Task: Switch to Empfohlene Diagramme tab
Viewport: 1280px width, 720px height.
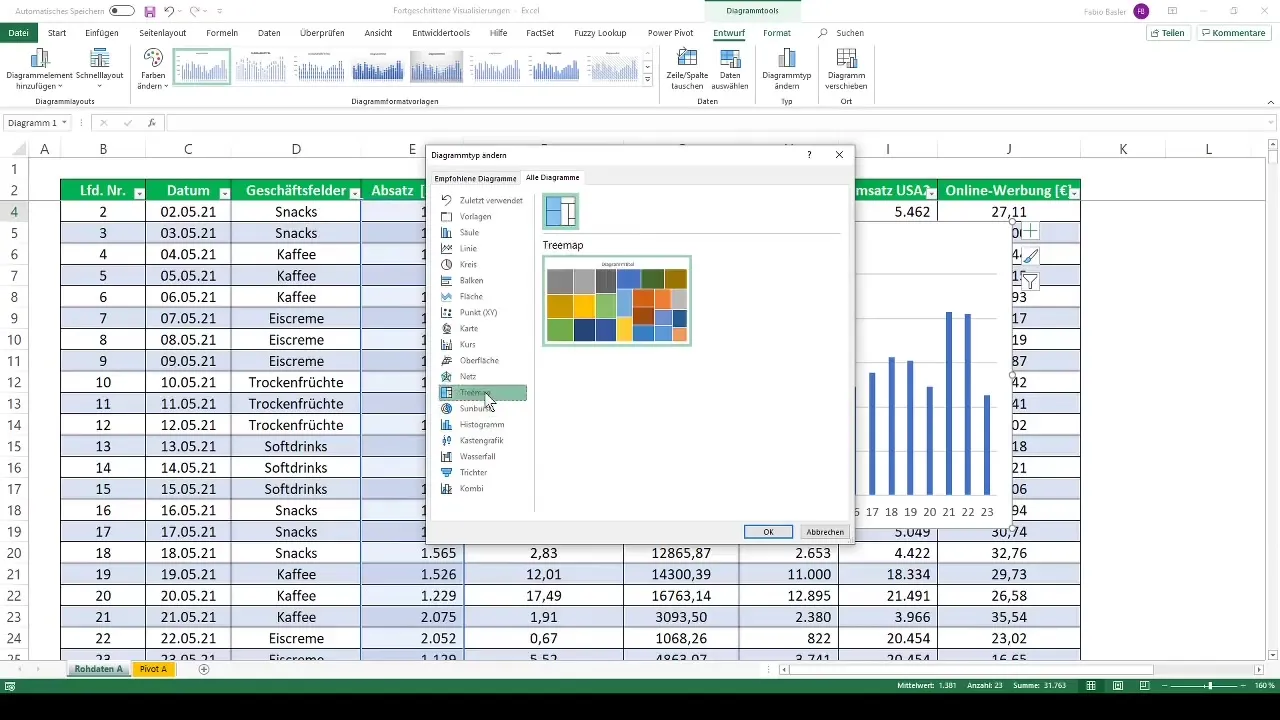Action: click(475, 178)
